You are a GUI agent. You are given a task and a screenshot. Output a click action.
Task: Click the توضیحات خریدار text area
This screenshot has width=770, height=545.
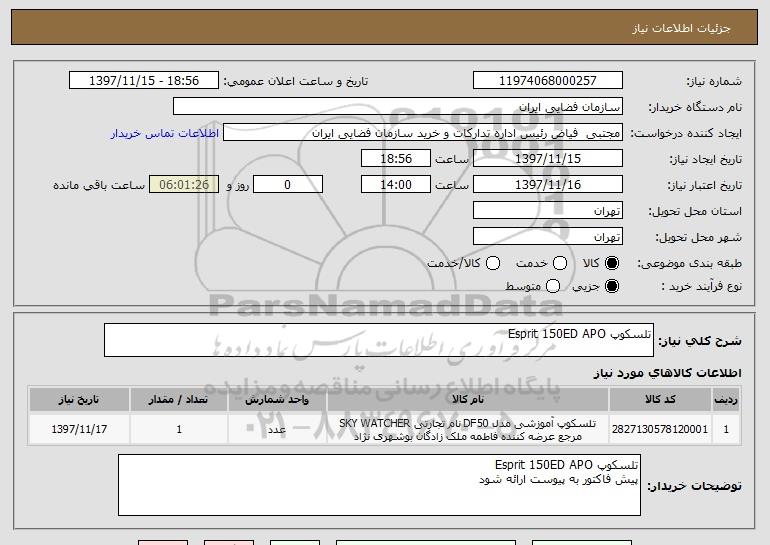379,485
